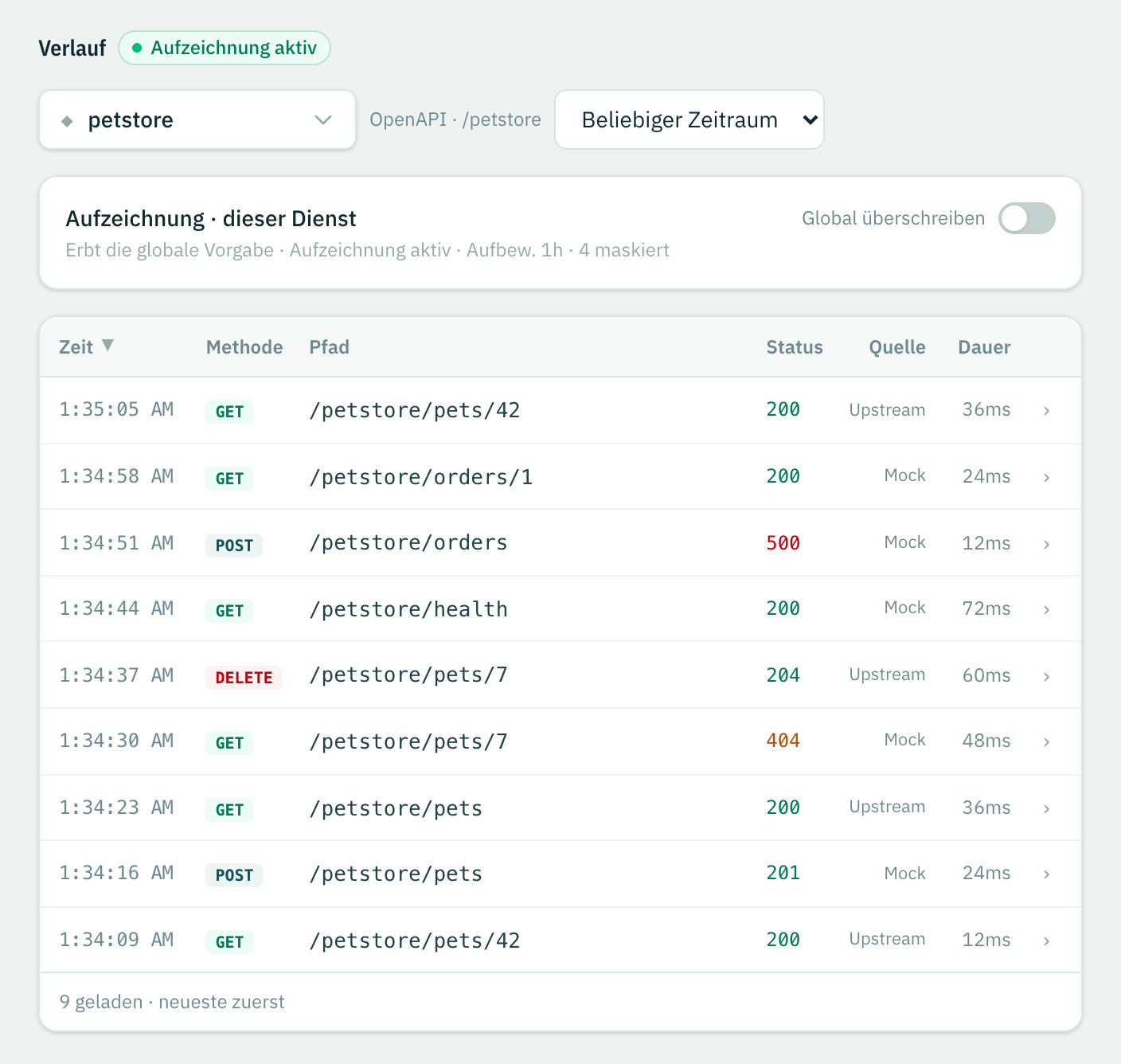Open path /petstore/orders/1

pos(421,477)
